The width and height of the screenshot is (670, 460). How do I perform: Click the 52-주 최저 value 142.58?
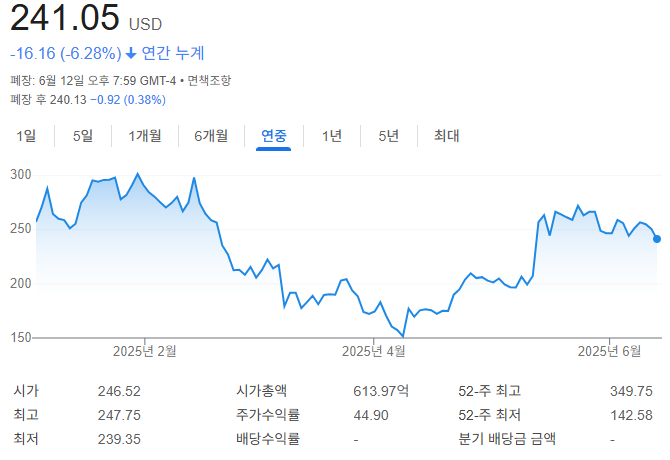pyautogui.click(x=631, y=415)
